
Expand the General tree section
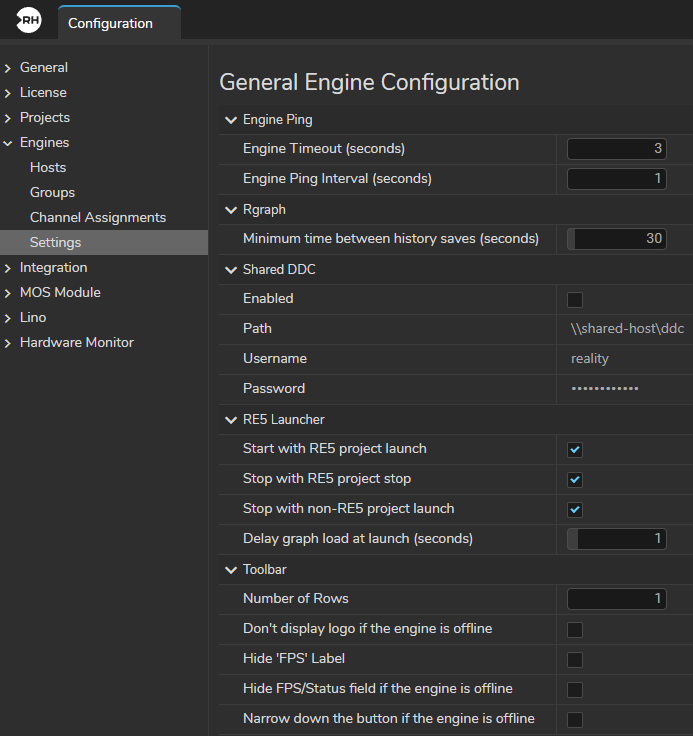point(8,68)
